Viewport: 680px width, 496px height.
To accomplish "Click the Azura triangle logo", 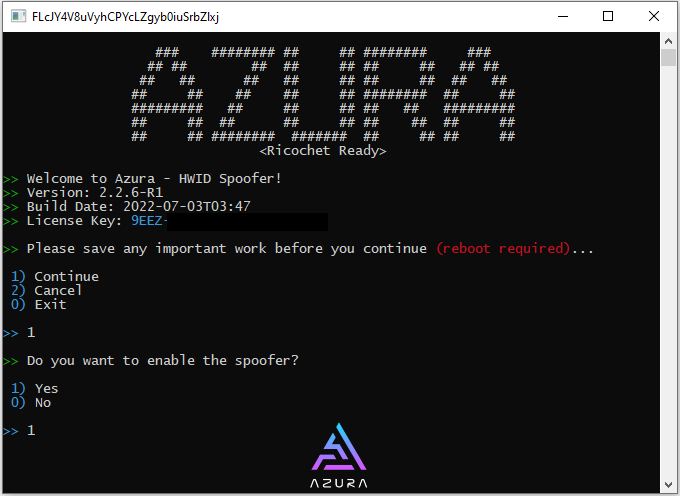I will [x=339, y=447].
